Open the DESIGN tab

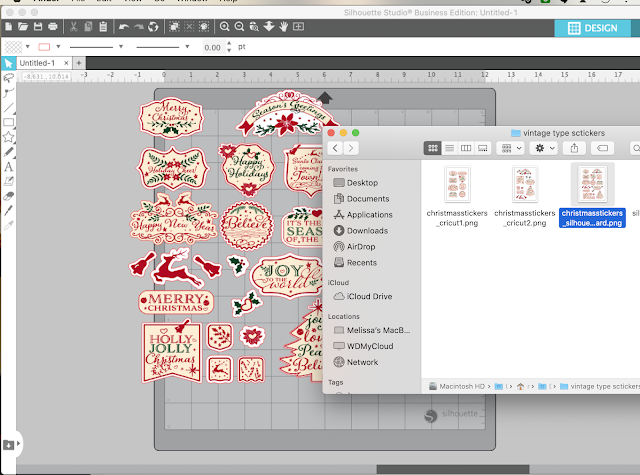593,28
